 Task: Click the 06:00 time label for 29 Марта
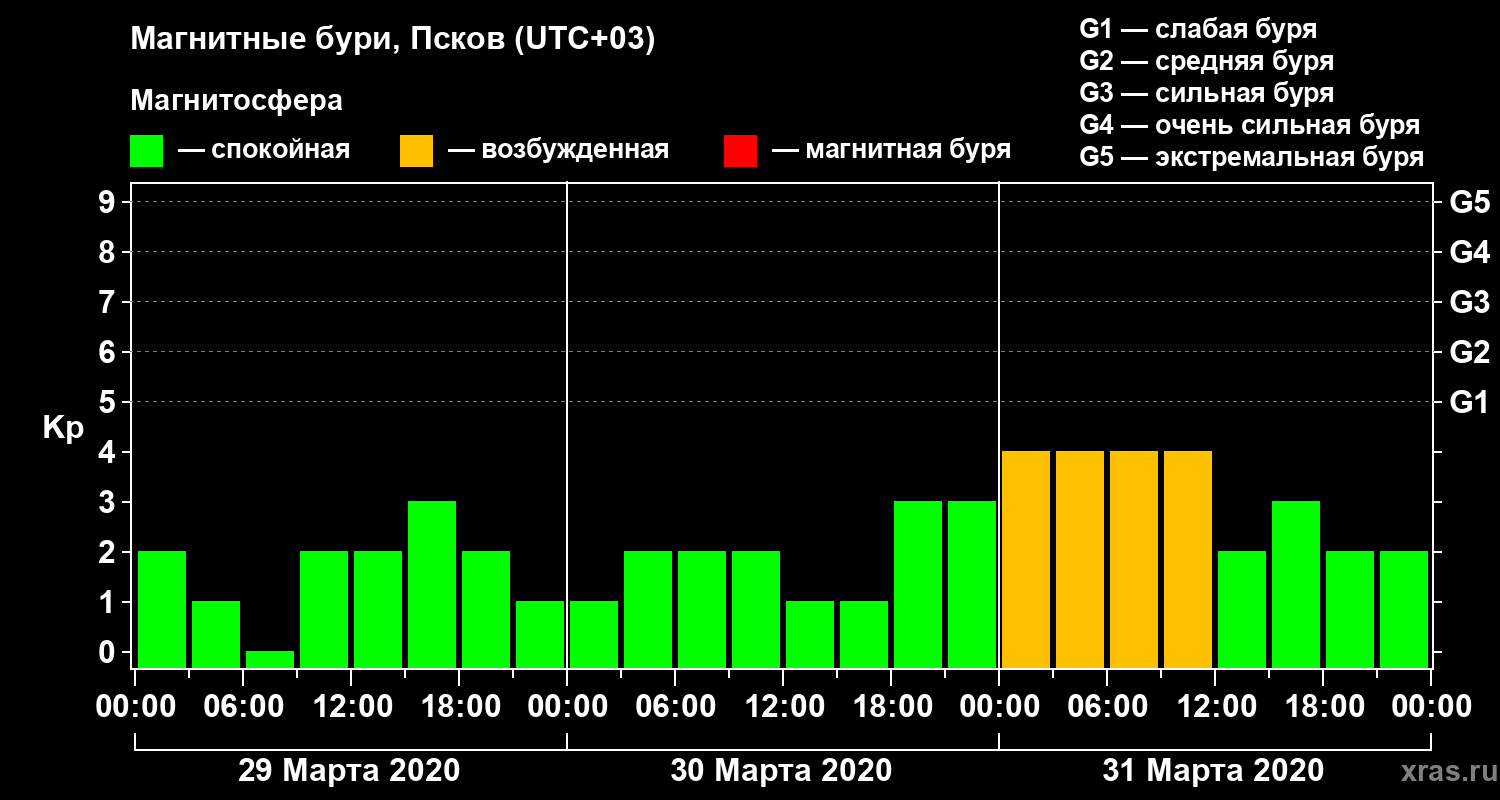[x=243, y=706]
